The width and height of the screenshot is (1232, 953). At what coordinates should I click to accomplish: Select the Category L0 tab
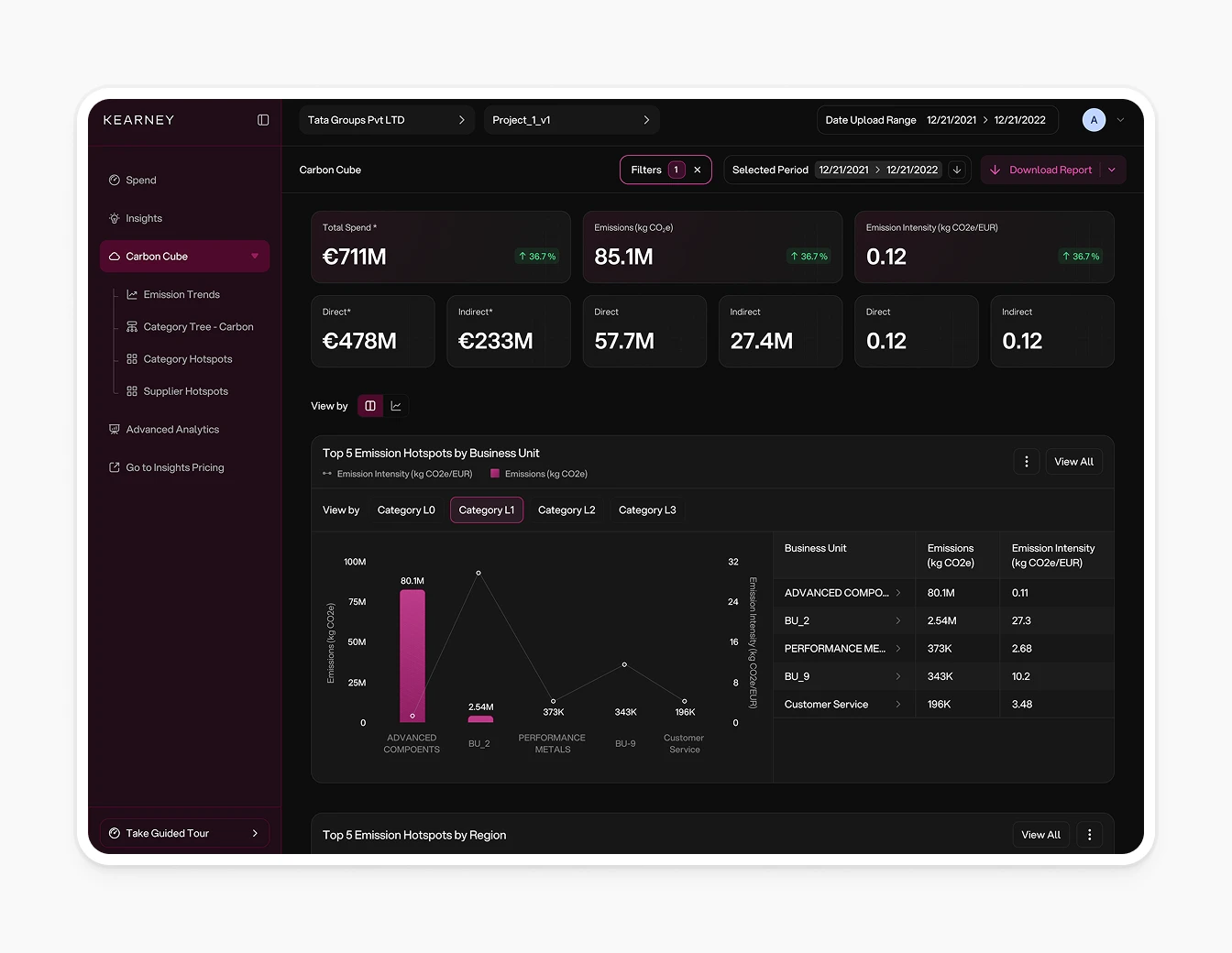click(x=405, y=509)
